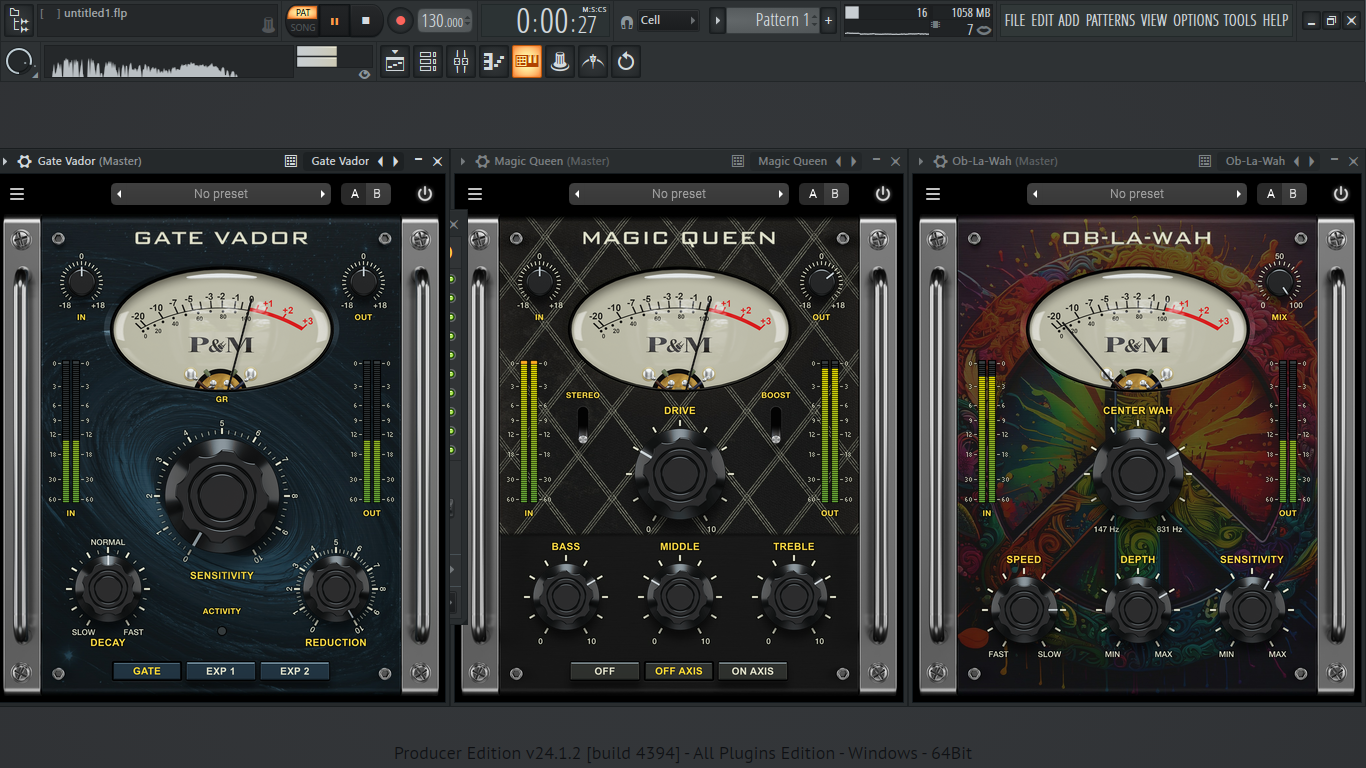This screenshot has height=768, width=1366.
Task: Open the channel rack icon in toolbar
Action: [x=428, y=62]
